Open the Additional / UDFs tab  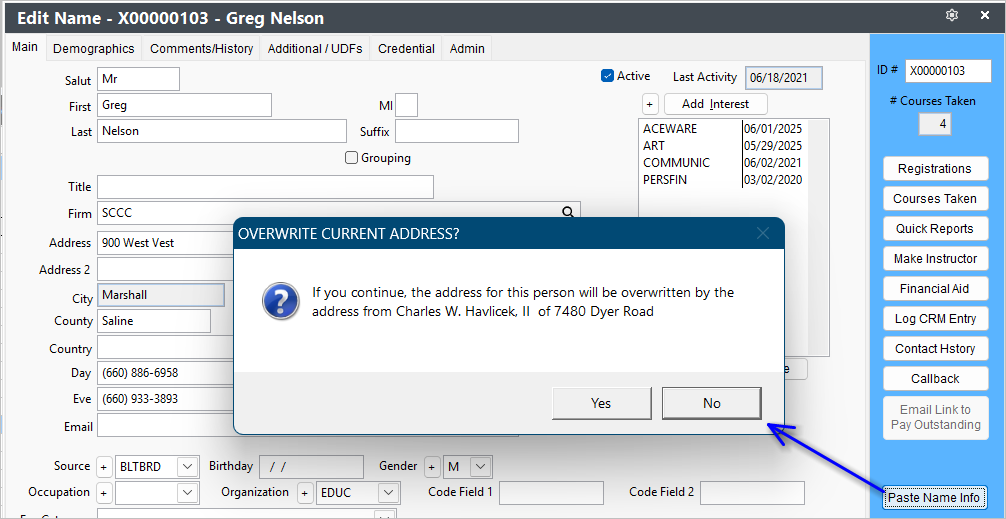pyautogui.click(x=315, y=49)
